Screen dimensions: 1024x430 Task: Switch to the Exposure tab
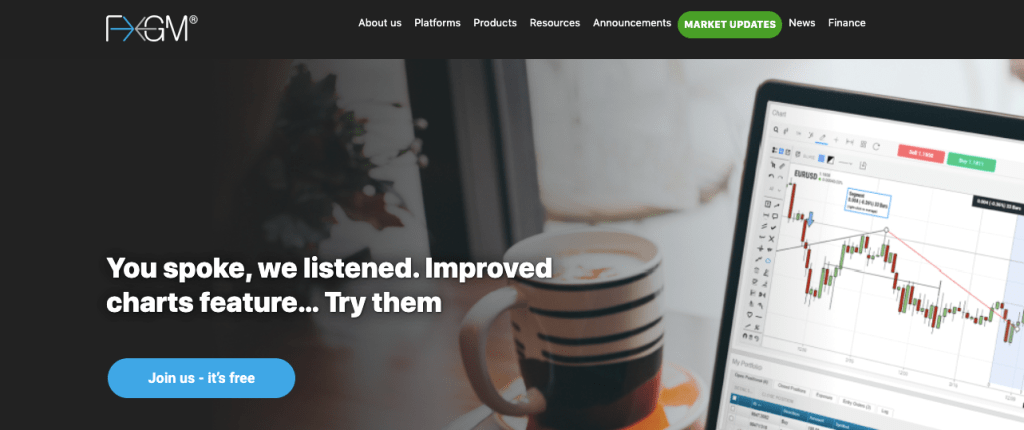point(824,395)
